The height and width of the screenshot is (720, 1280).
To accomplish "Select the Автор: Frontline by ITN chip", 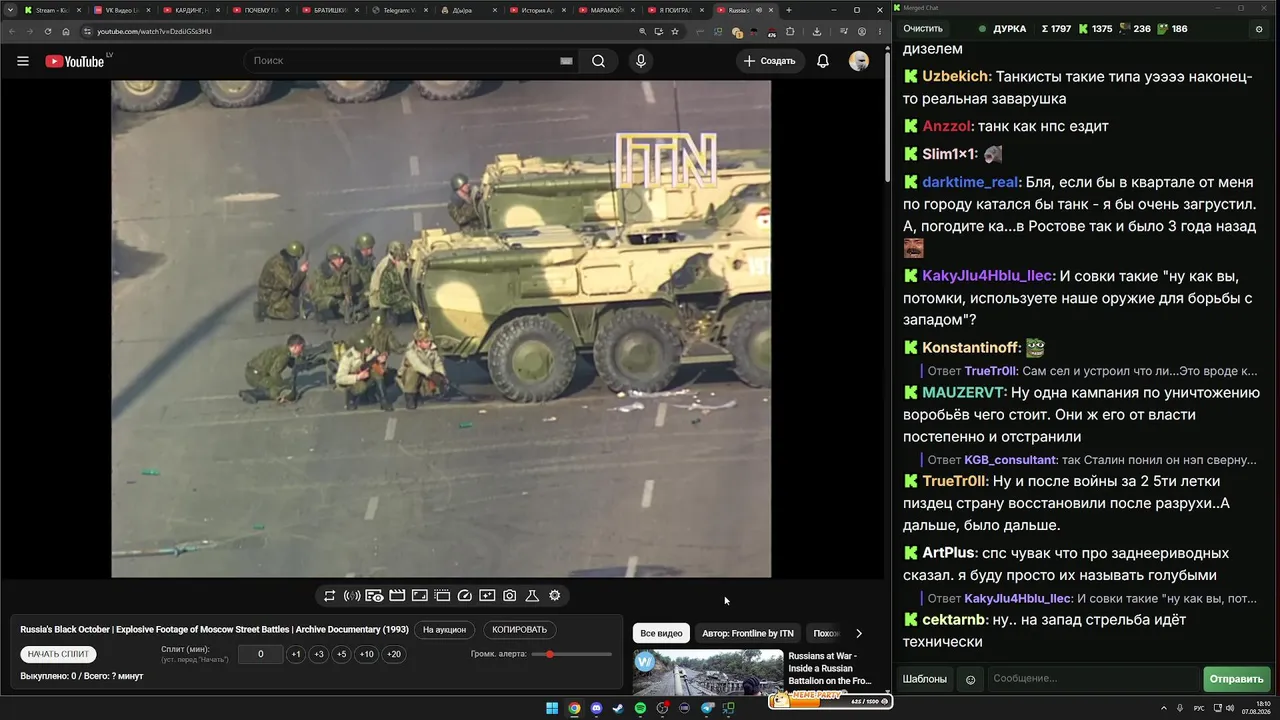I will 748,633.
